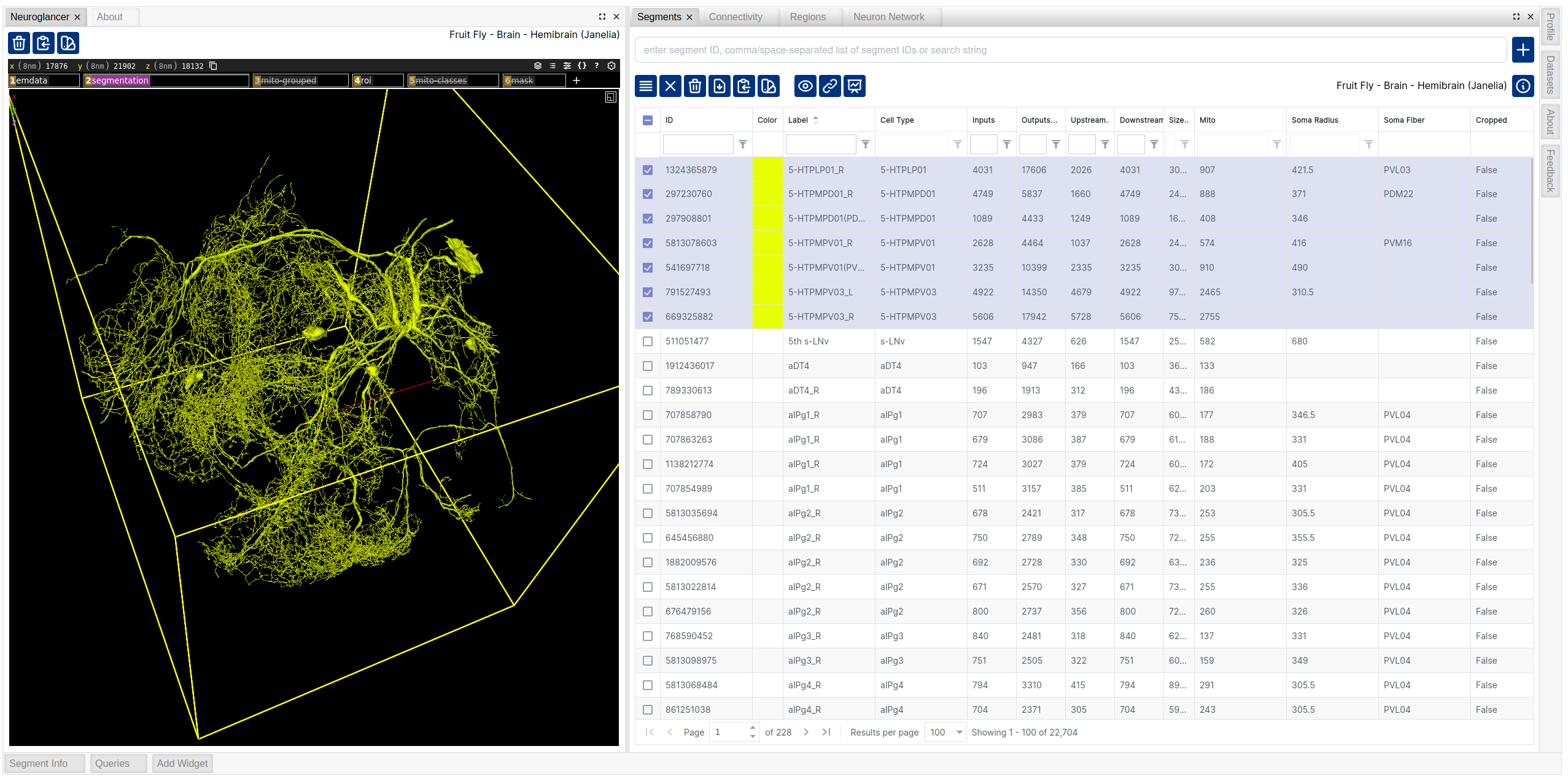Click the Segment Info button
The width and height of the screenshot is (1568, 781).
(x=44, y=764)
